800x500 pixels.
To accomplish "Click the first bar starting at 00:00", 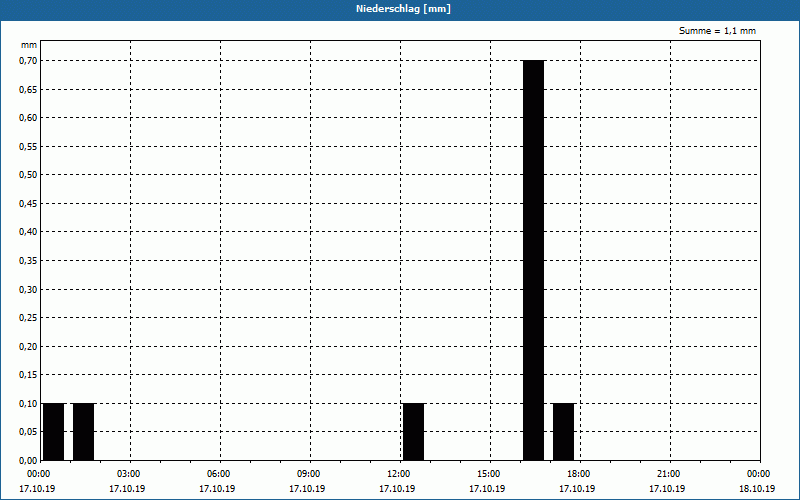I will tap(54, 432).
